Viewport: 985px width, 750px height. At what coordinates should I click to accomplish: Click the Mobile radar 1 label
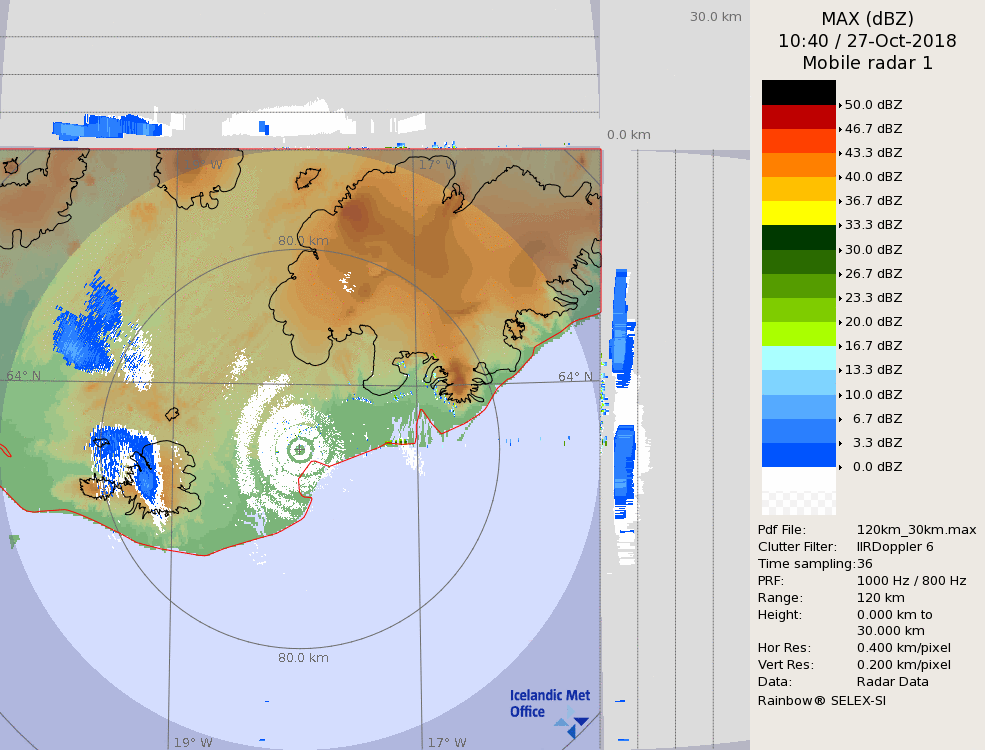867,63
